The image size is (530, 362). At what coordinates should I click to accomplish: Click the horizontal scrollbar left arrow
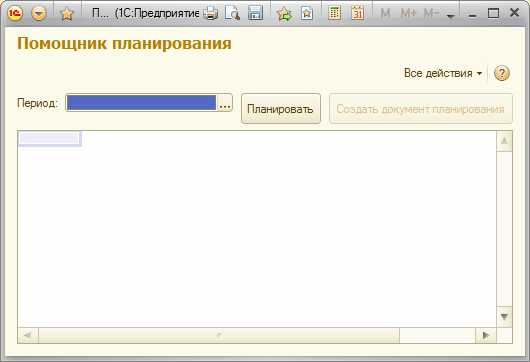[x=28, y=335]
